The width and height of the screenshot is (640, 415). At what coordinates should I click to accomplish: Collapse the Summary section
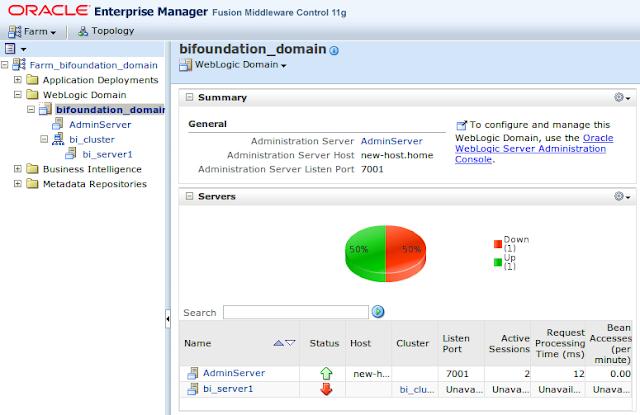(189, 98)
